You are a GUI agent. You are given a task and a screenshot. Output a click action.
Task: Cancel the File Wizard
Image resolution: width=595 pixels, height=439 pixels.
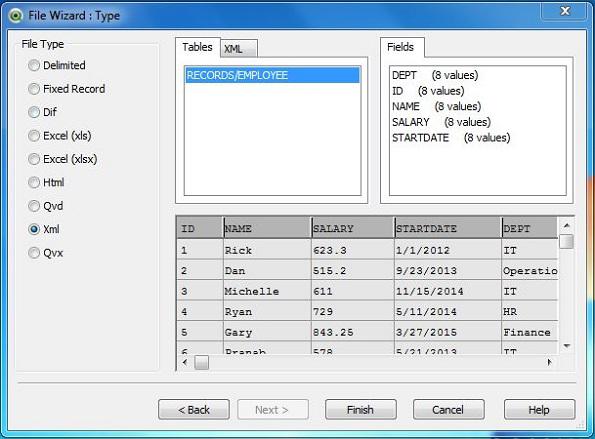(x=449, y=410)
